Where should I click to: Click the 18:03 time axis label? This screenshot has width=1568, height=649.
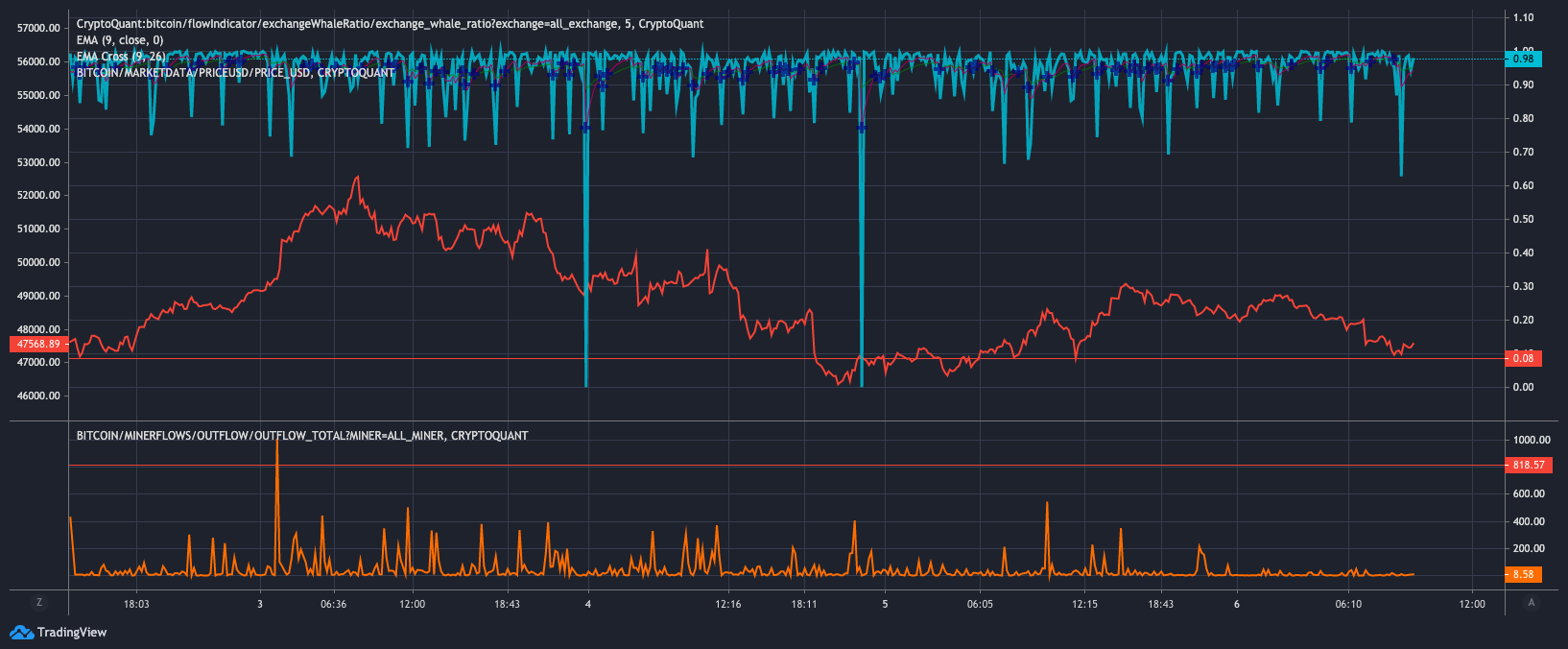tap(136, 604)
